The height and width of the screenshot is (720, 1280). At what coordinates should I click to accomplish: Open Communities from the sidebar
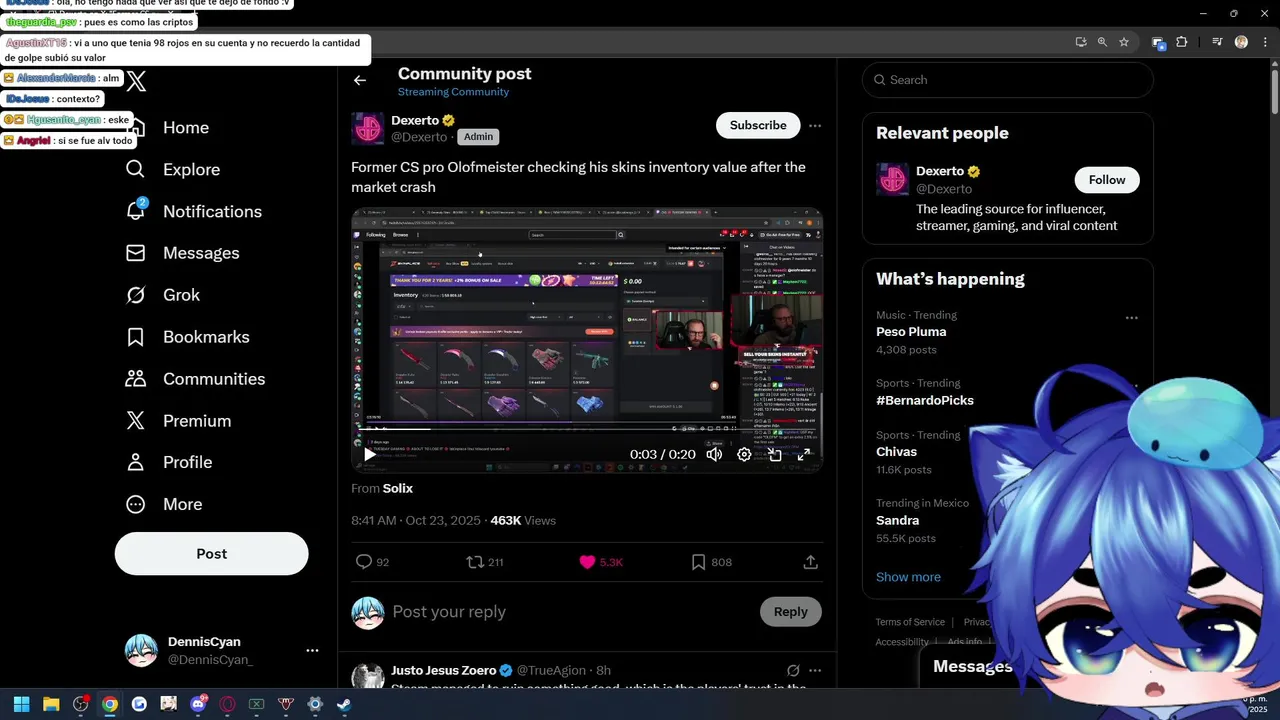pyautogui.click(x=195, y=379)
